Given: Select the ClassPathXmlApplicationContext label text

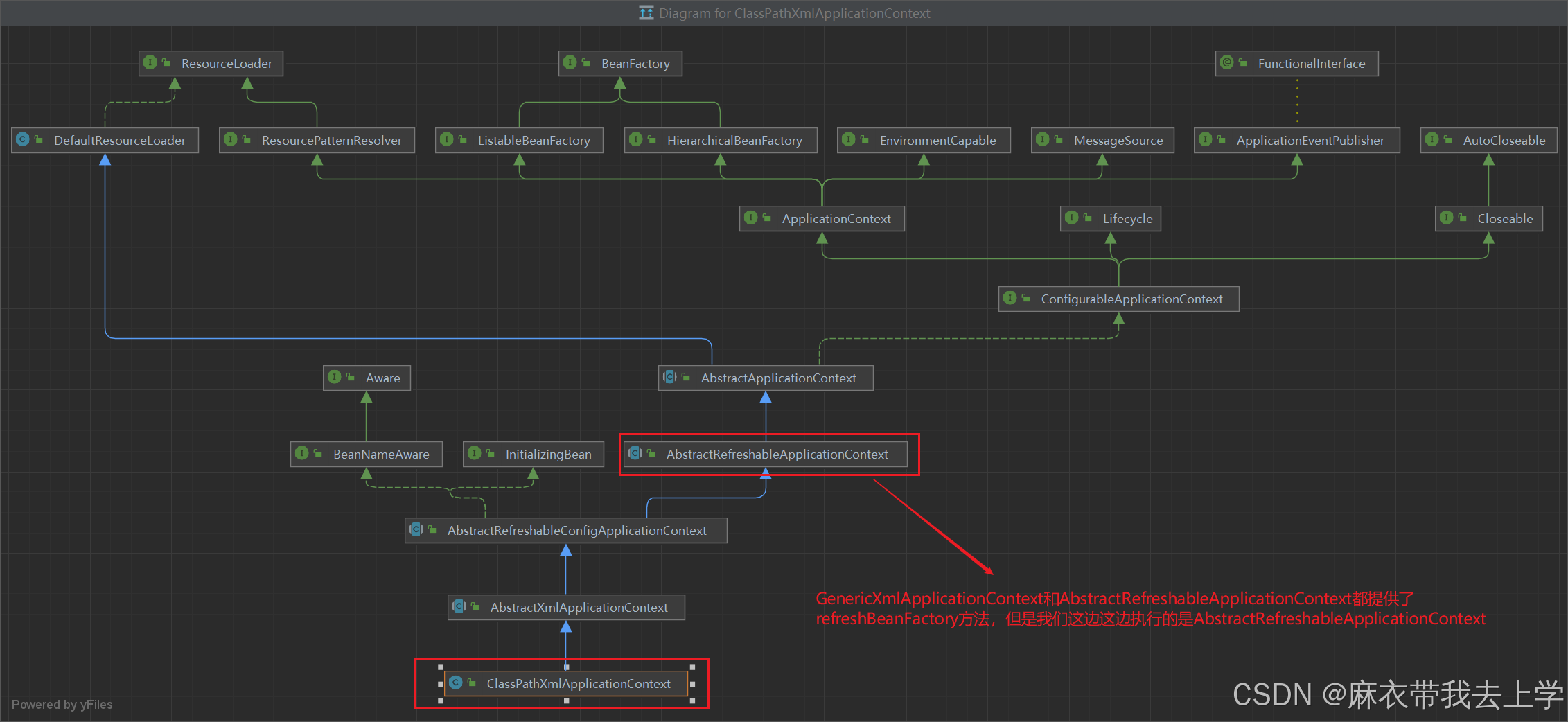Looking at the screenshot, I should 579,684.
